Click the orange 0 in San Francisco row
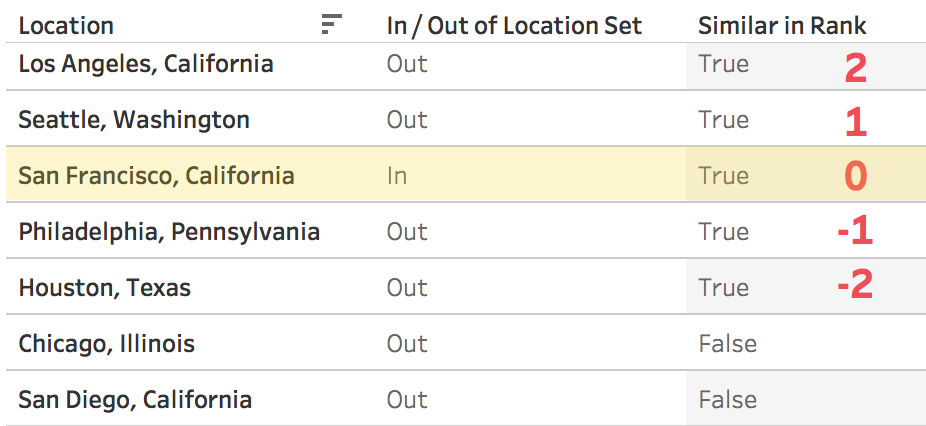Viewport: 926px width, 426px height. coord(856,176)
